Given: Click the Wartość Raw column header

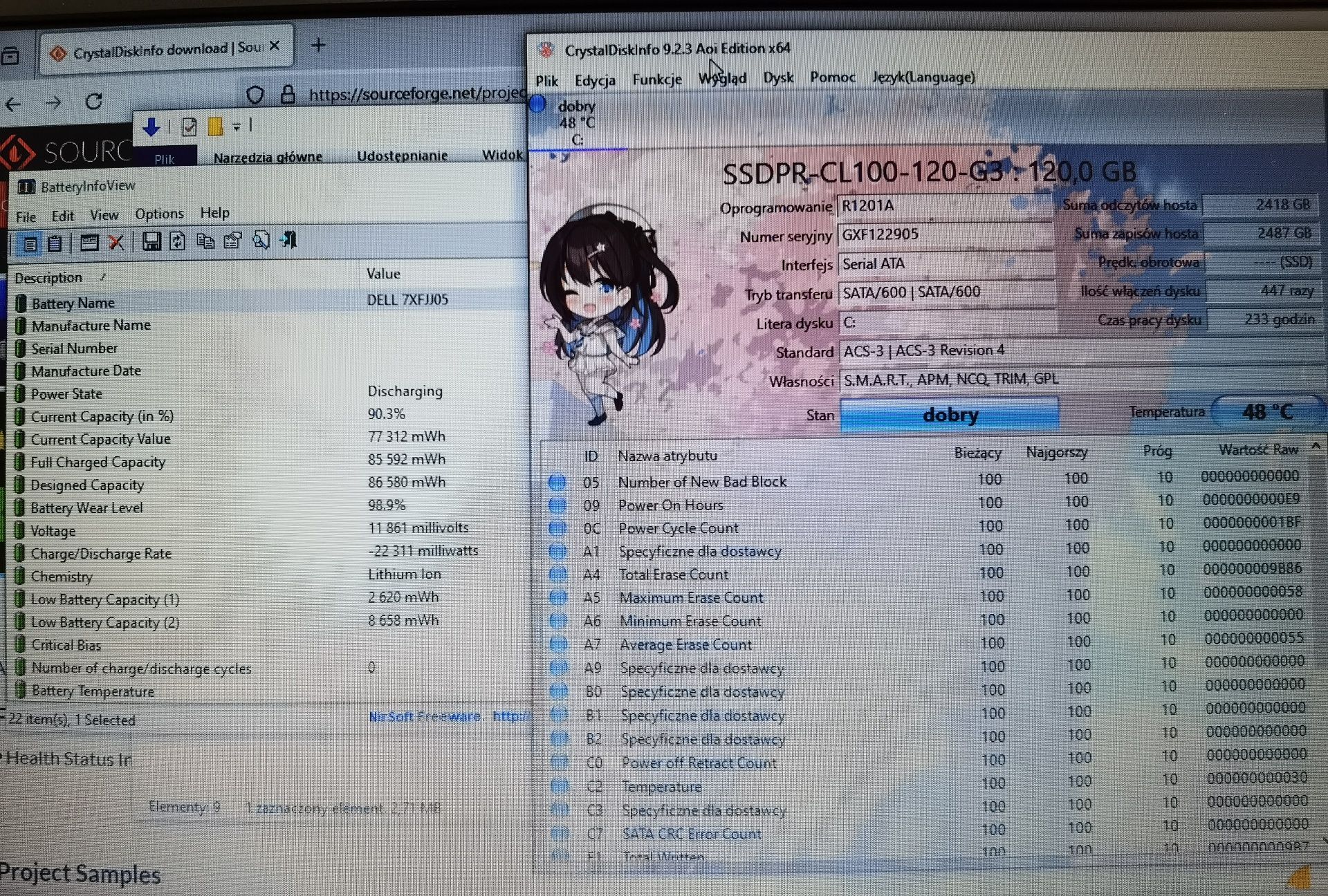Looking at the screenshot, I should tap(1257, 450).
